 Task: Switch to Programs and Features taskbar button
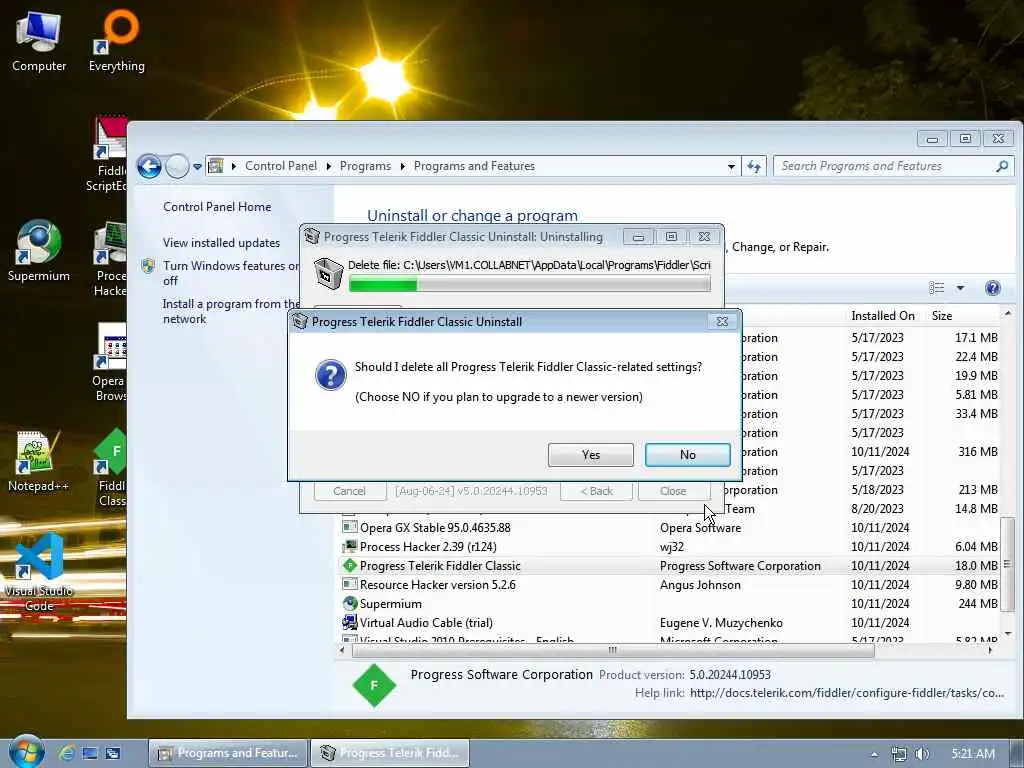[228, 753]
